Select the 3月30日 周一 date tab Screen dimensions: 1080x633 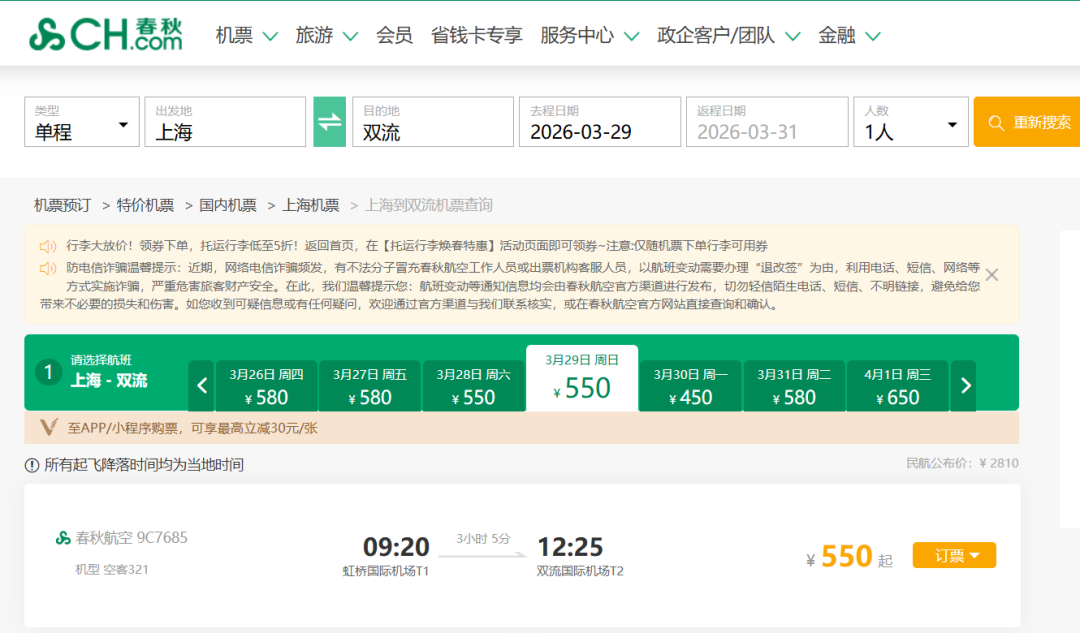[x=691, y=386]
